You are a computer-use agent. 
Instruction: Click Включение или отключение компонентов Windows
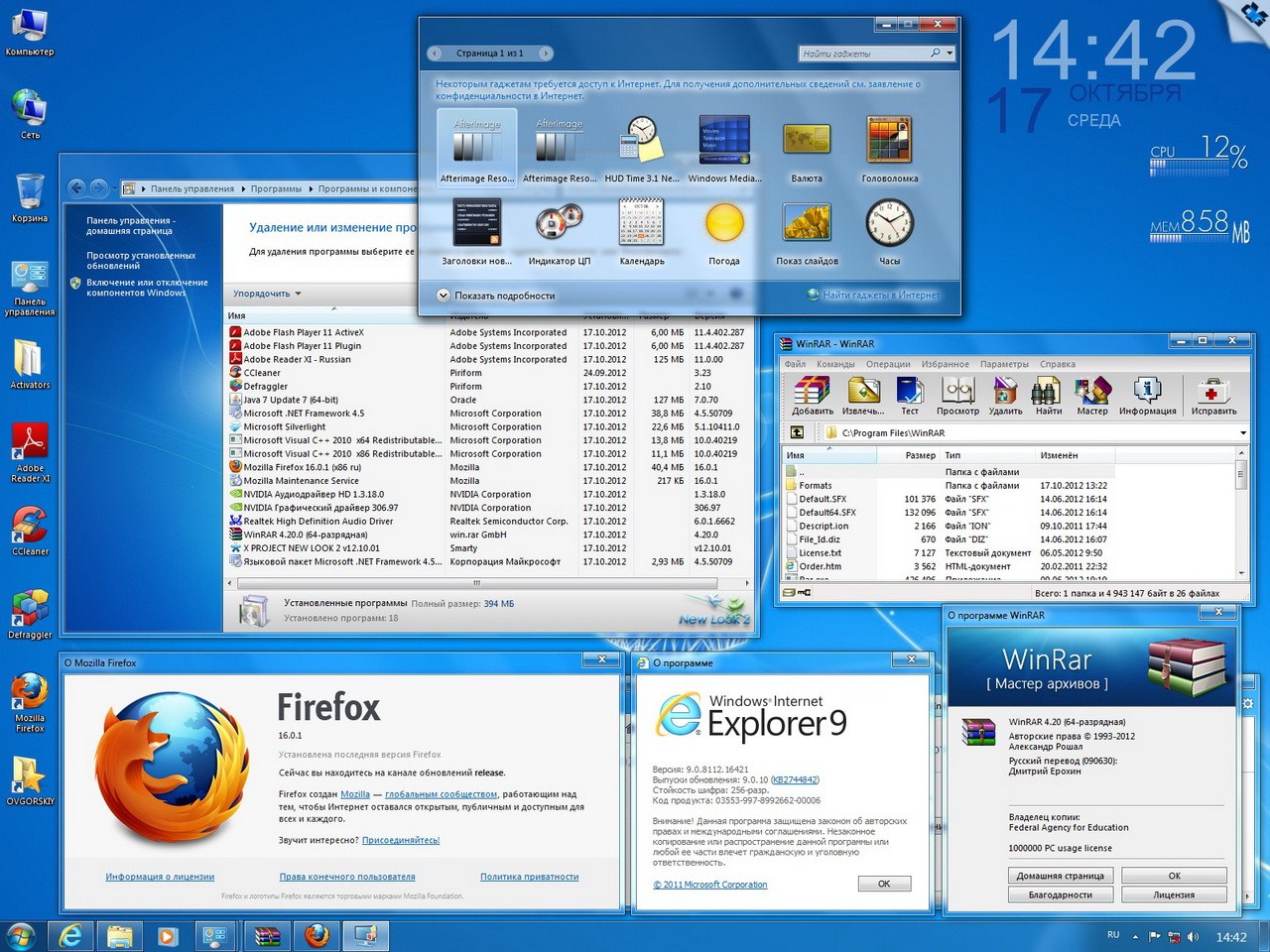click(x=147, y=288)
